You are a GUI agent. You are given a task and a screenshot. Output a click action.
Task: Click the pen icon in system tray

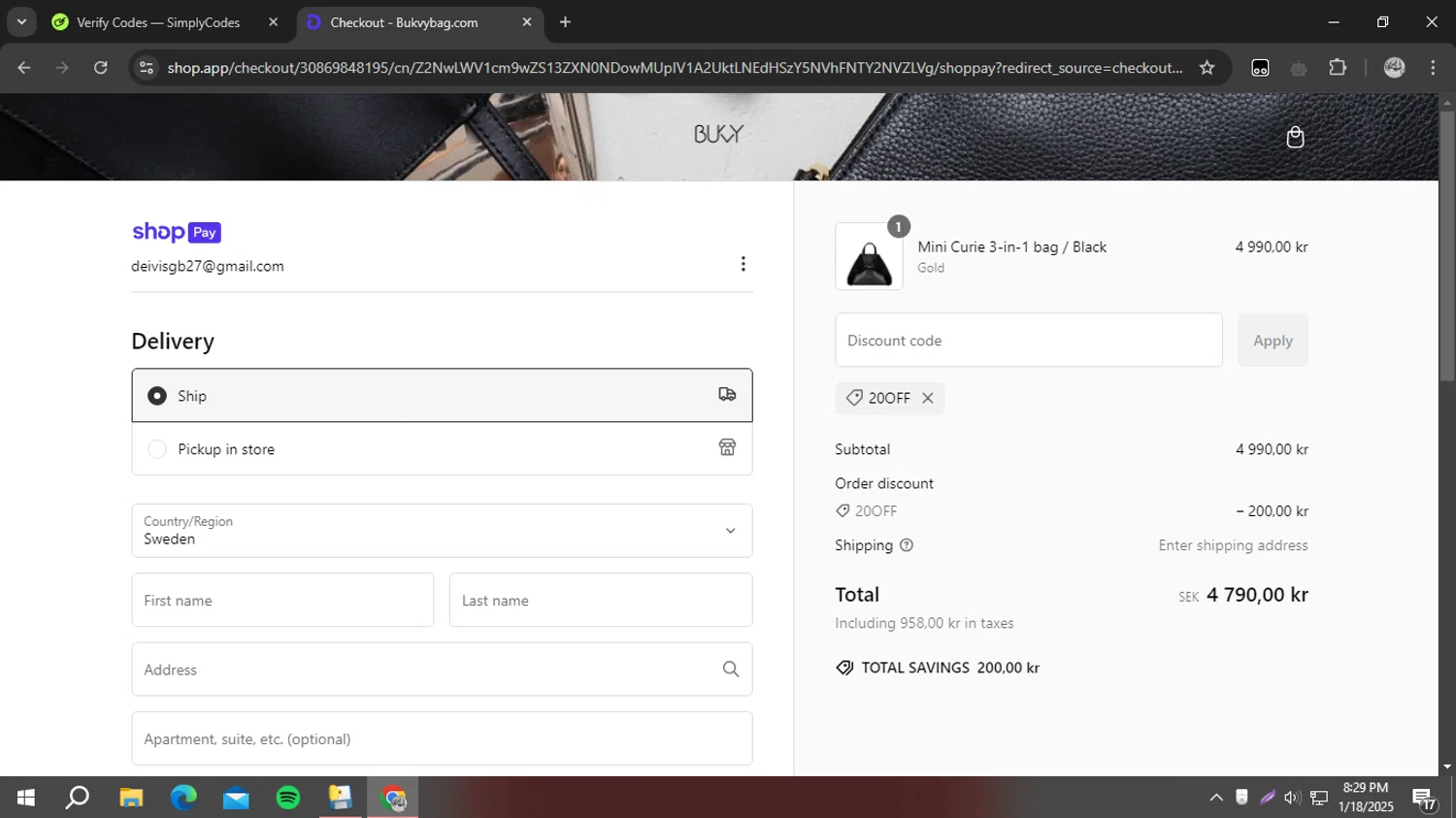pyautogui.click(x=1267, y=798)
